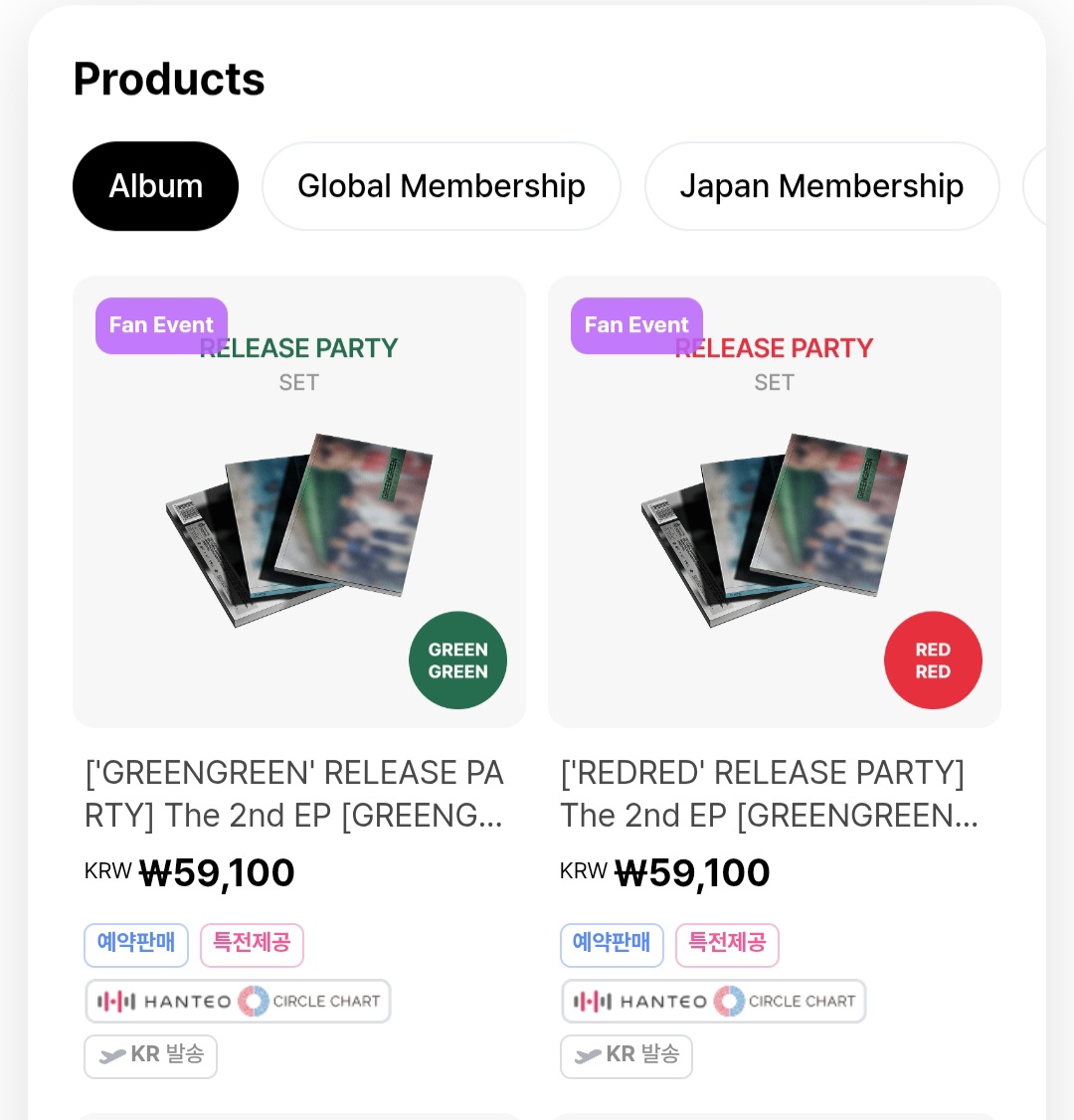Switch to the Global Membership tab
The image size is (1074, 1120).
(x=441, y=186)
